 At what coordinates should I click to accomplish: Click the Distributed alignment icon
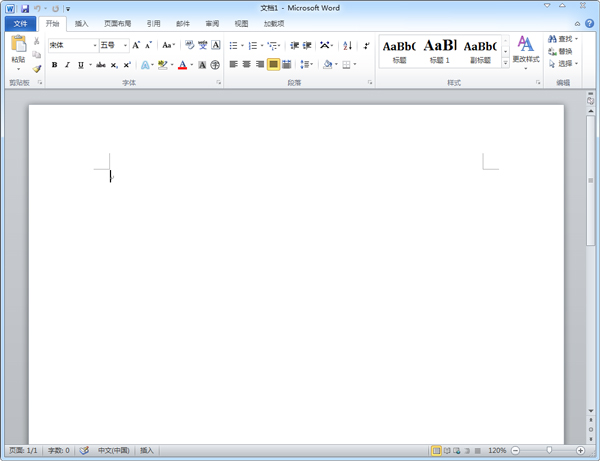tap(287, 64)
